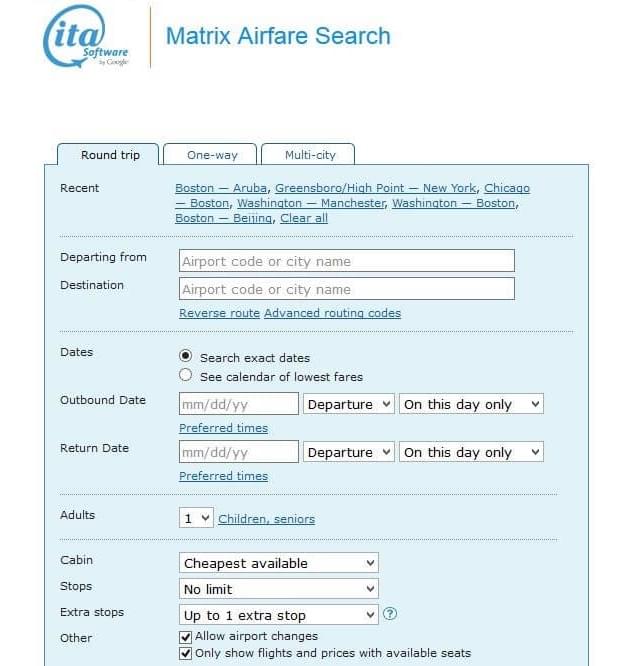The image size is (638, 666).
Task: Open the Stops No limit dropdown
Action: pyautogui.click(x=279, y=589)
